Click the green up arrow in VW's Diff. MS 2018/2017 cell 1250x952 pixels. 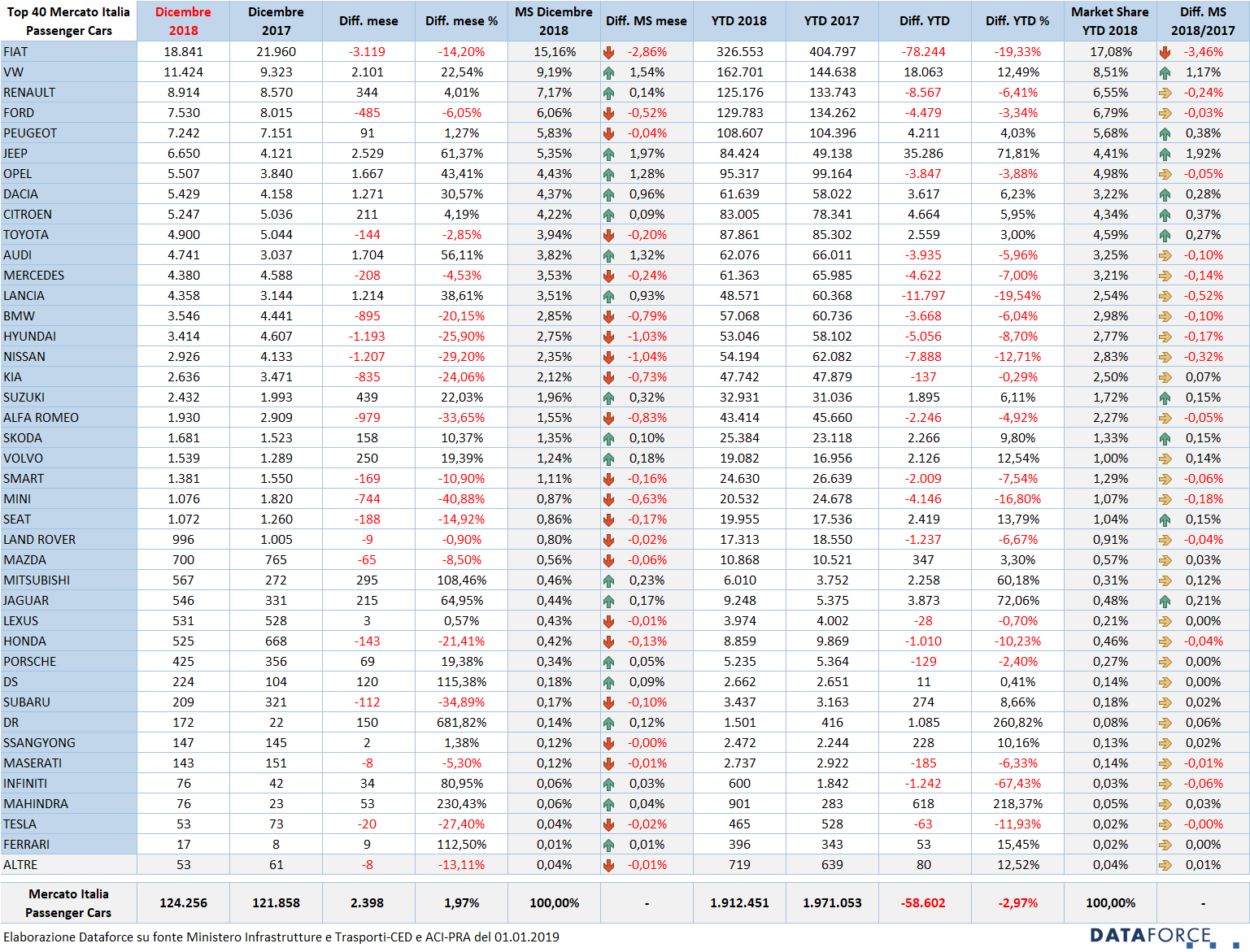point(1165,72)
